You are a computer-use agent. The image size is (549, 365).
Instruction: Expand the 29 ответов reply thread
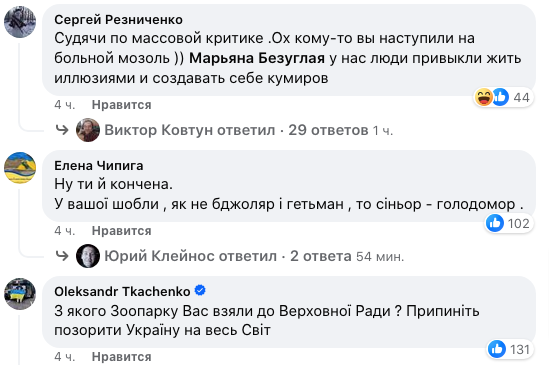[x=328, y=130]
